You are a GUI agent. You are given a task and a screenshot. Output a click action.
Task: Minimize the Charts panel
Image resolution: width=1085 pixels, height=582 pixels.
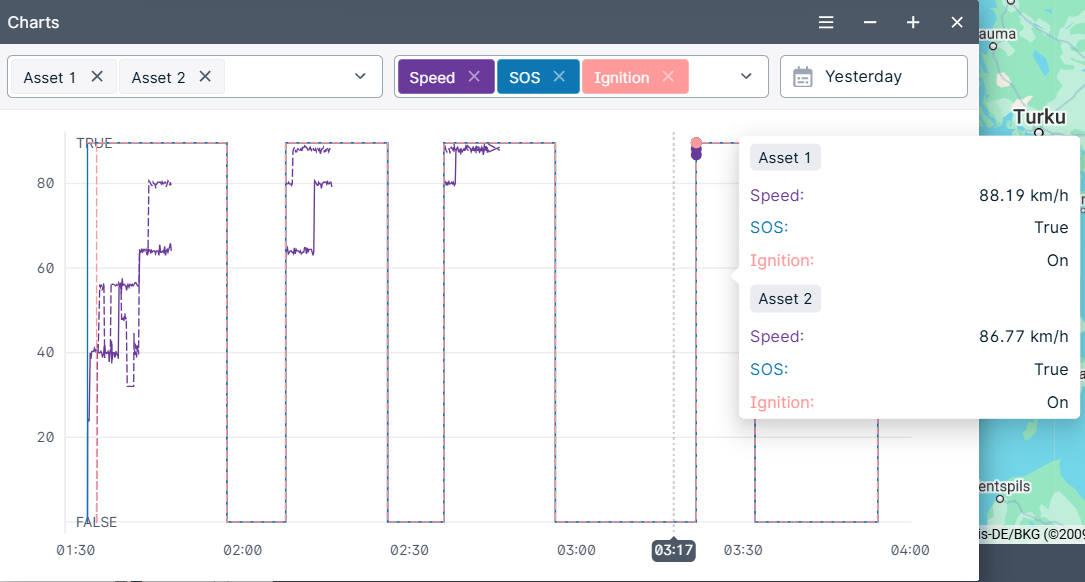click(870, 22)
